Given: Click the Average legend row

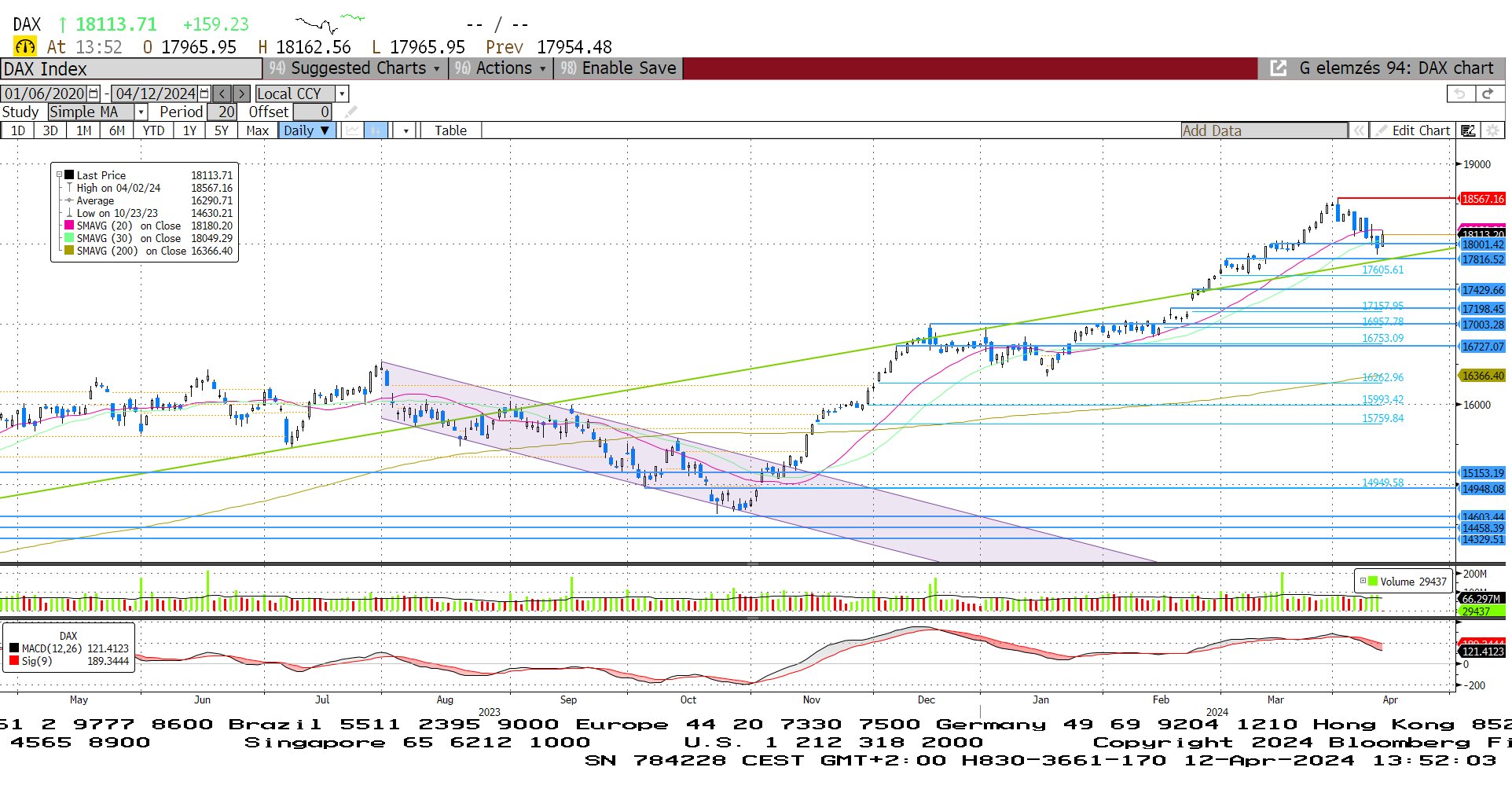Looking at the screenshot, I should click(x=149, y=200).
